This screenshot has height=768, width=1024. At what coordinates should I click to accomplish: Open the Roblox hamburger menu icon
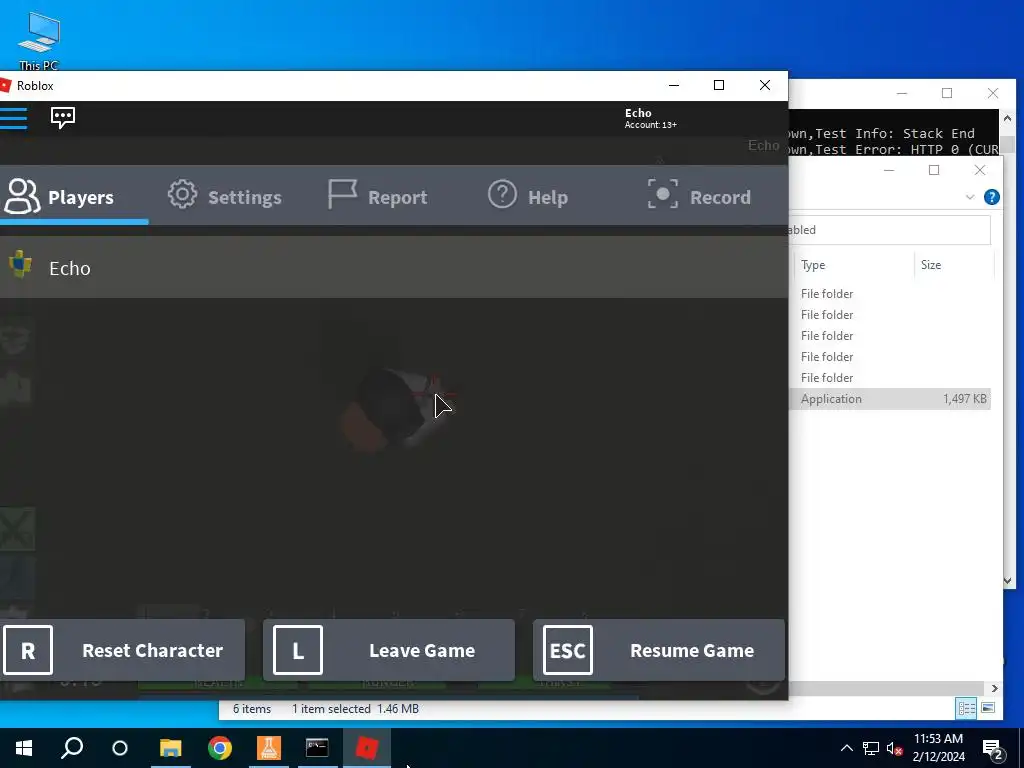click(x=13, y=118)
